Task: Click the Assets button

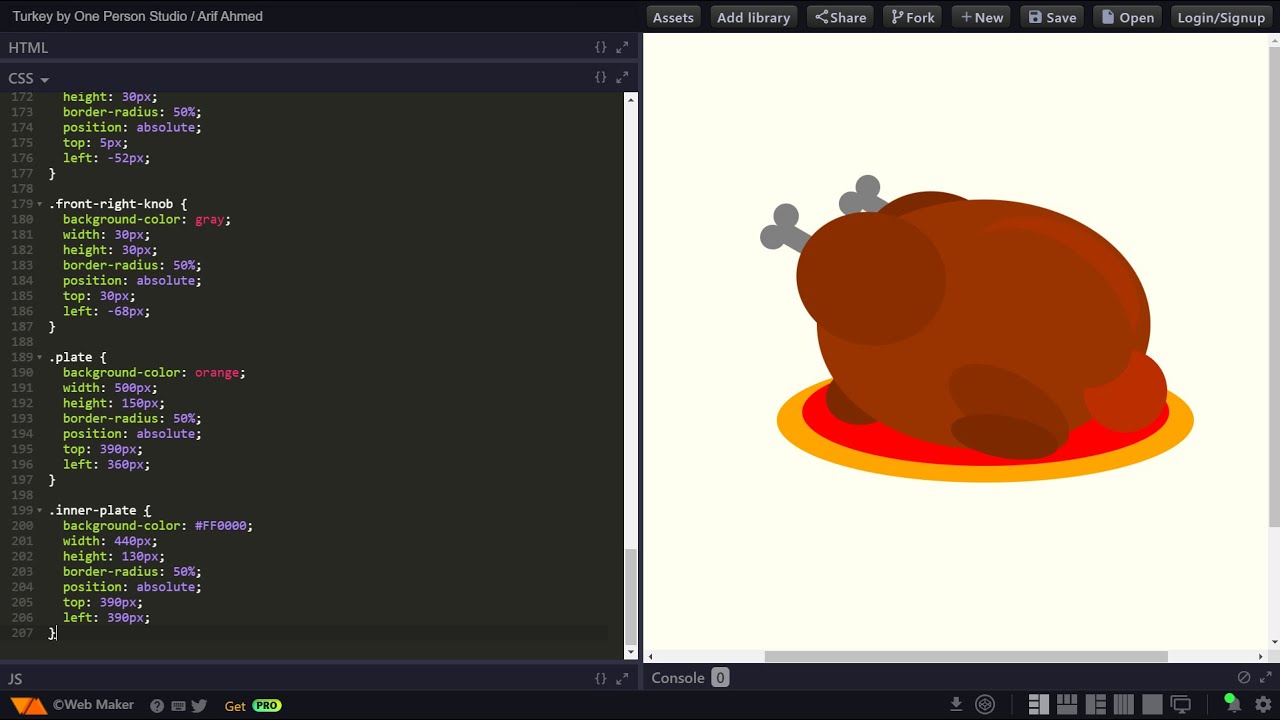Action: pos(673,17)
